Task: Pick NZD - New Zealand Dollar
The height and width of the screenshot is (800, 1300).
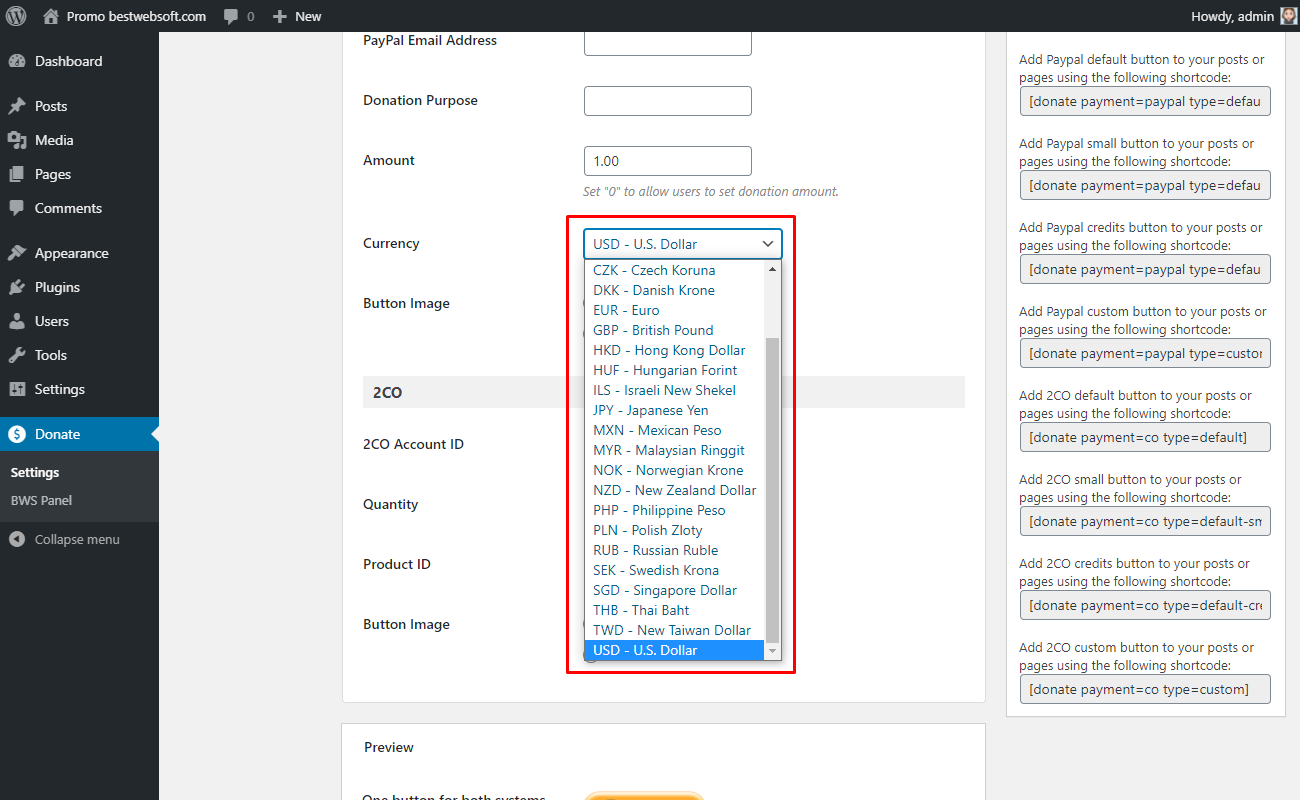Action: [x=675, y=490]
